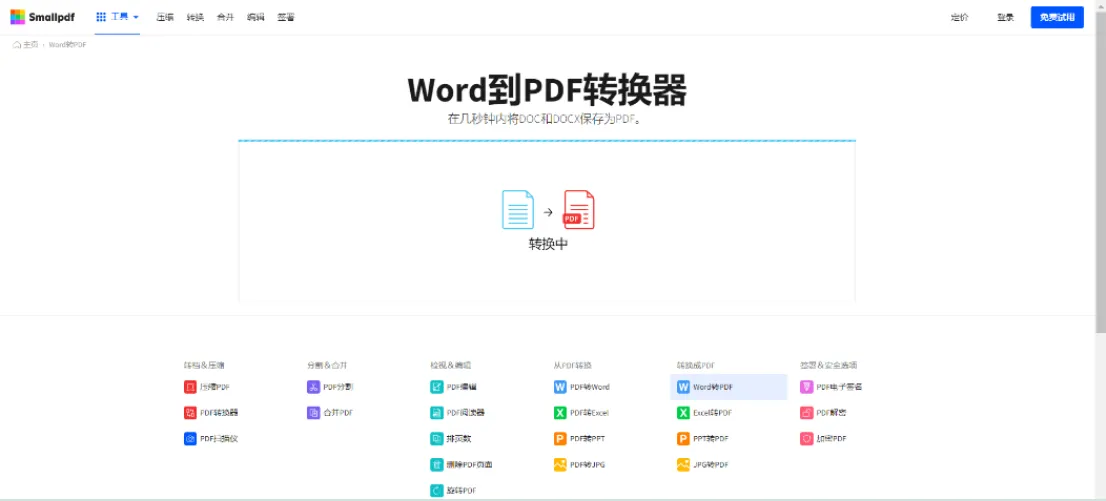Select 转换 in the top navigation

(x=195, y=17)
